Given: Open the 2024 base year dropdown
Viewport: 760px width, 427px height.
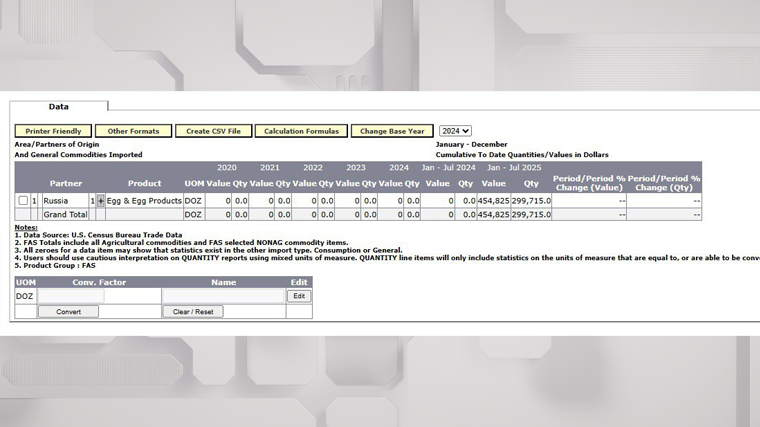Looking at the screenshot, I should click(455, 131).
